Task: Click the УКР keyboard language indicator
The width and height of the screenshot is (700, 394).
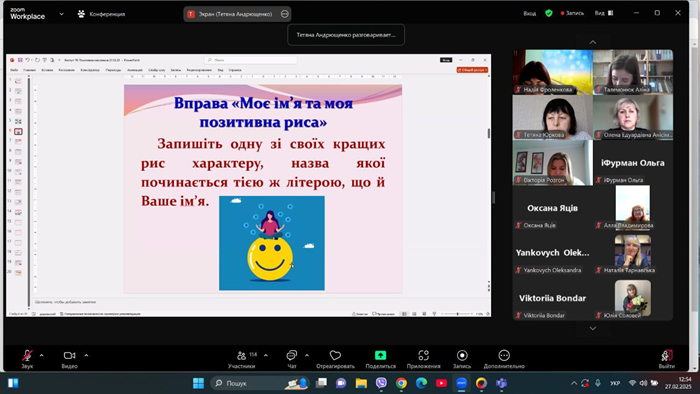Action: [x=615, y=383]
